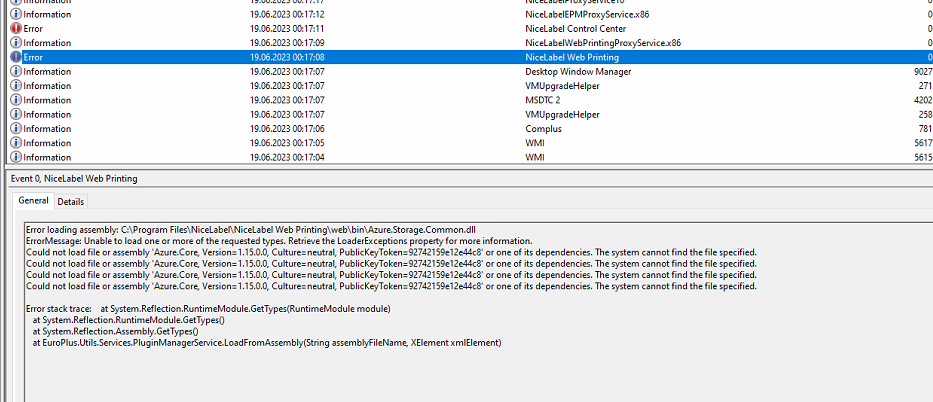The image size is (933, 402).
Task: Click the Error icon of the selected NiceLabel Web Printing row
Action: [16, 57]
